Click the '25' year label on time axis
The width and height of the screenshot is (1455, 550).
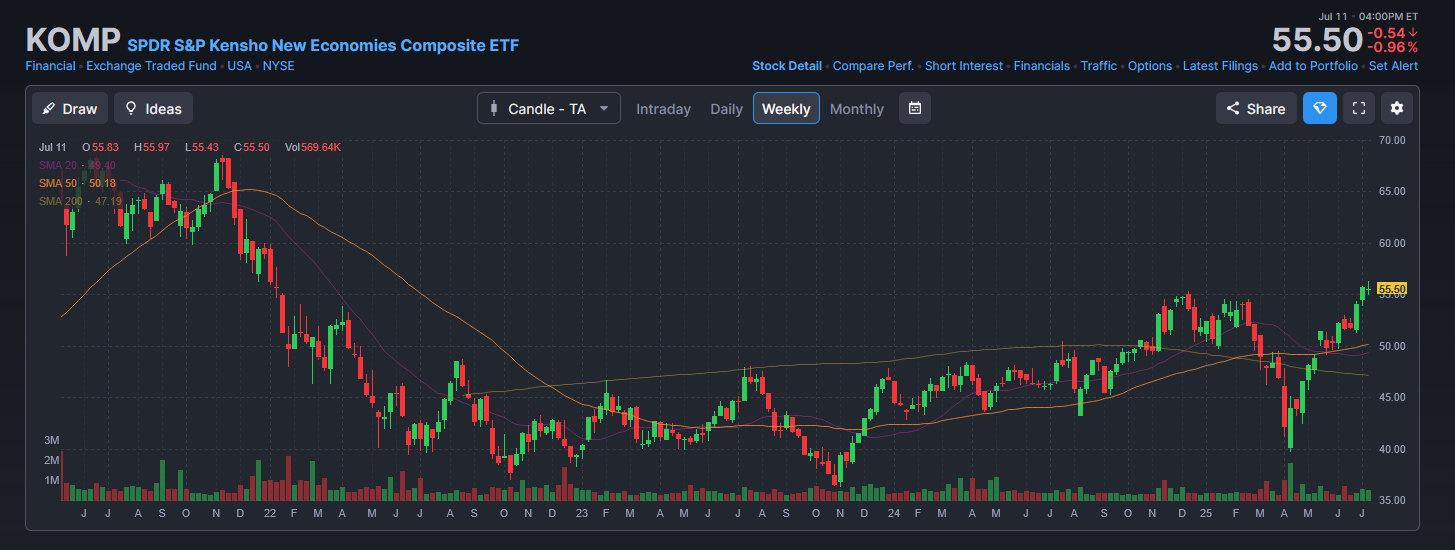(x=1206, y=513)
